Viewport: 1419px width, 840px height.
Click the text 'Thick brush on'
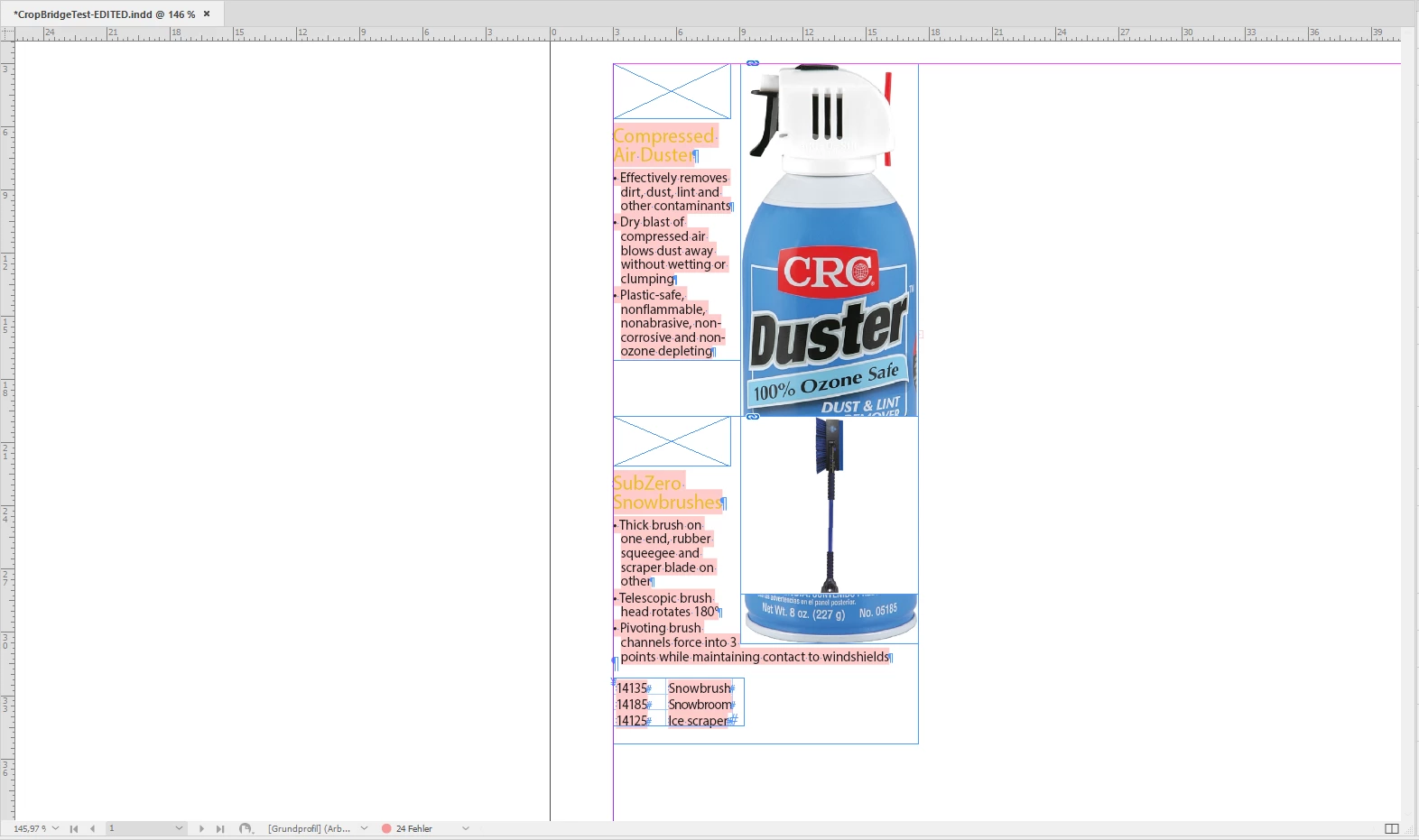pyautogui.click(x=660, y=525)
